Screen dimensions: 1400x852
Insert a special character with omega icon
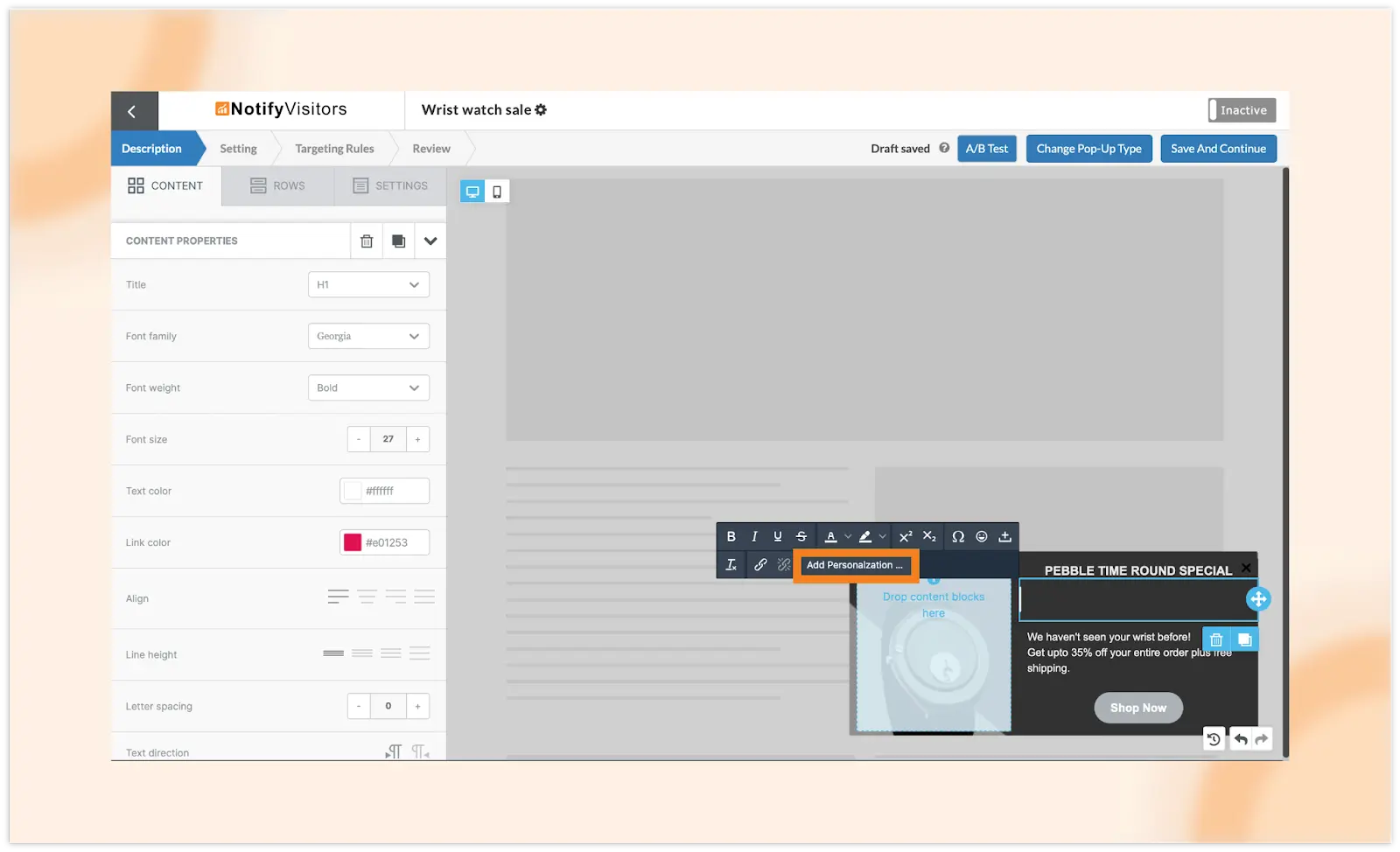[x=958, y=536]
